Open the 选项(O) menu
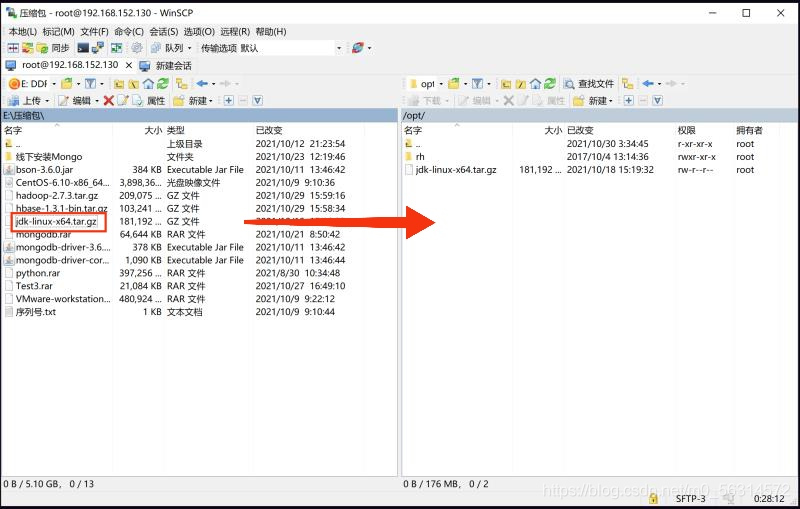Screen dimensions: 800x509 point(199,32)
